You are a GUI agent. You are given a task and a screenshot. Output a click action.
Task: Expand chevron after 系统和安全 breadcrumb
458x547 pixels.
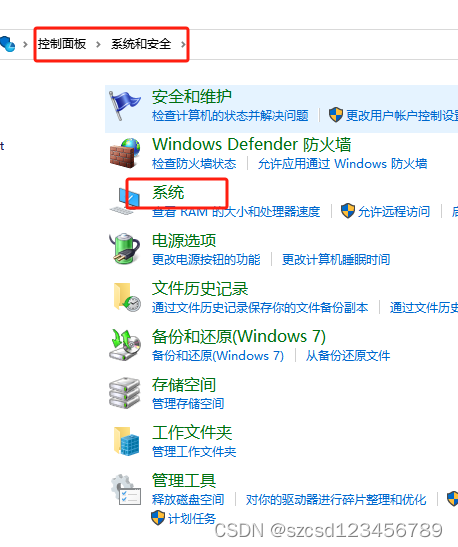(x=183, y=44)
